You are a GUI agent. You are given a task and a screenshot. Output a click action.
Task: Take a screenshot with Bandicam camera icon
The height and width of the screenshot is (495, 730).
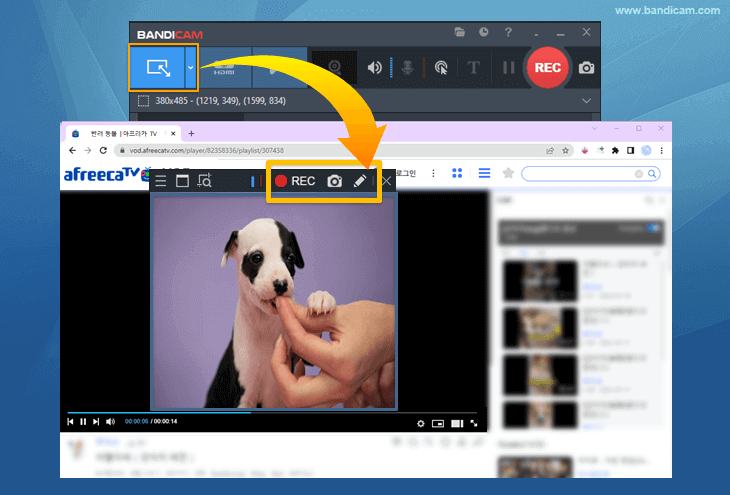point(586,68)
